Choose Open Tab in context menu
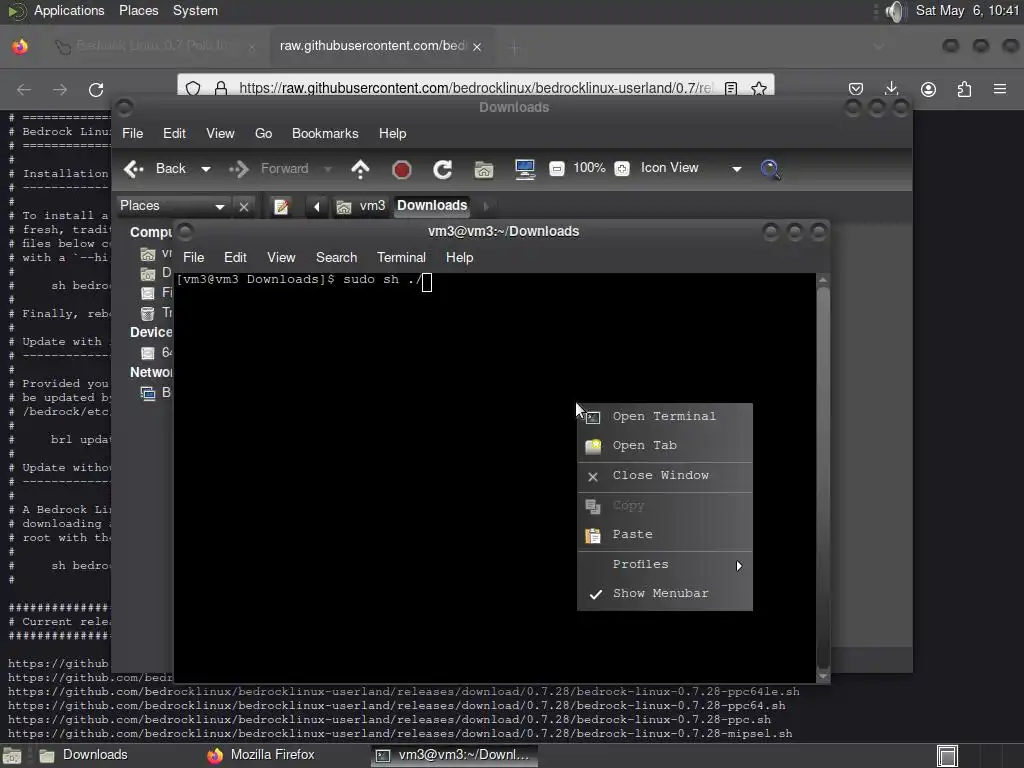 pyautogui.click(x=665, y=446)
